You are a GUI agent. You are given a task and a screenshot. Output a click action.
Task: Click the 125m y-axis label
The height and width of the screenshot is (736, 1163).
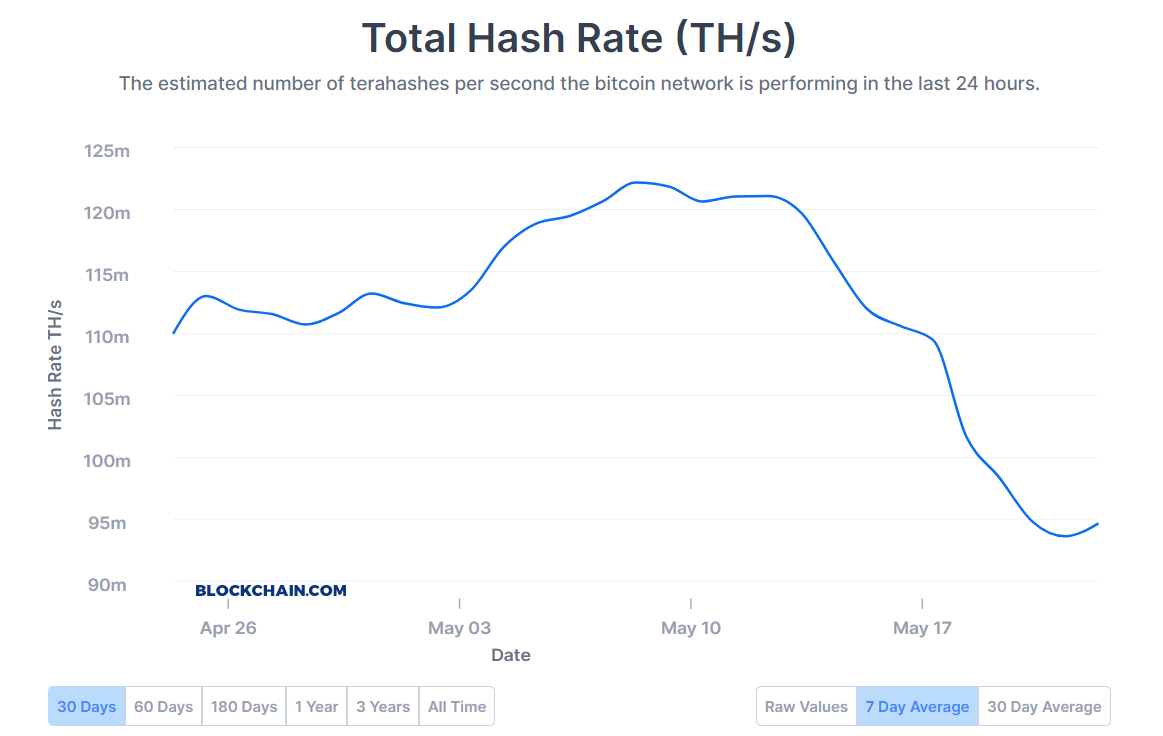(x=107, y=151)
